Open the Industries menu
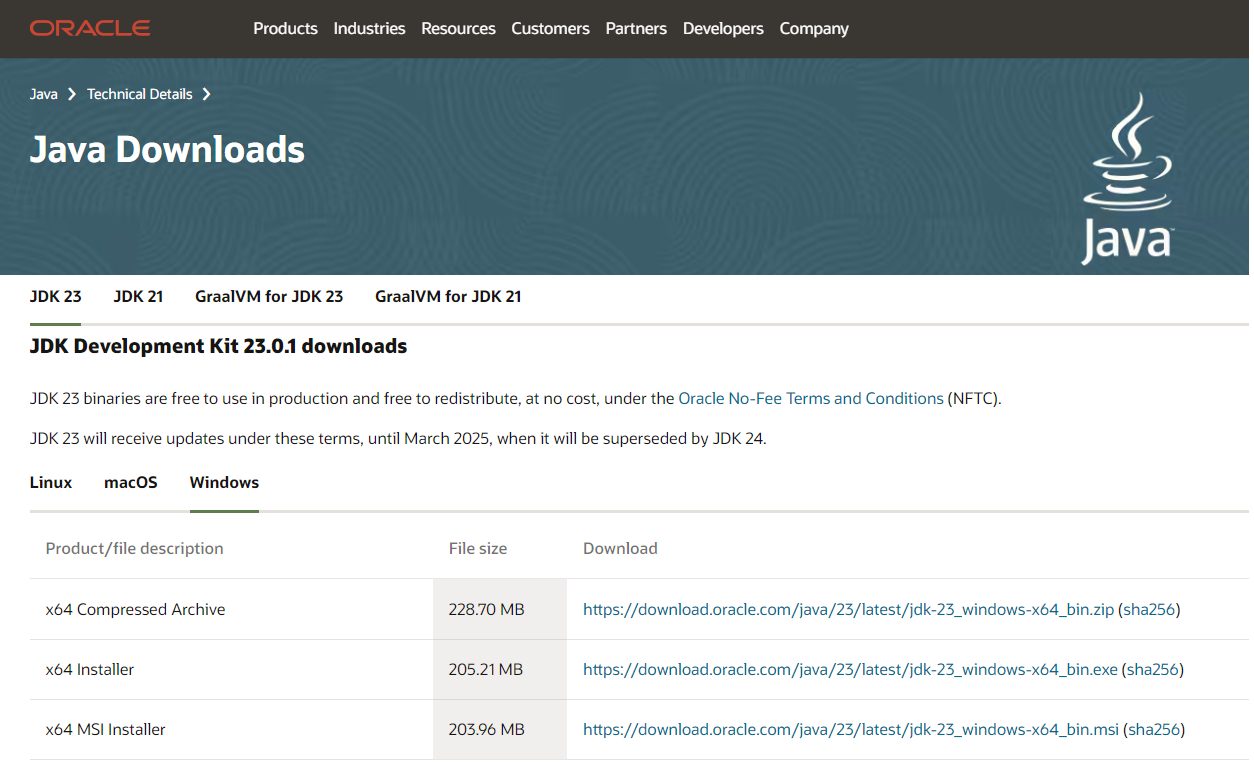 [369, 28]
